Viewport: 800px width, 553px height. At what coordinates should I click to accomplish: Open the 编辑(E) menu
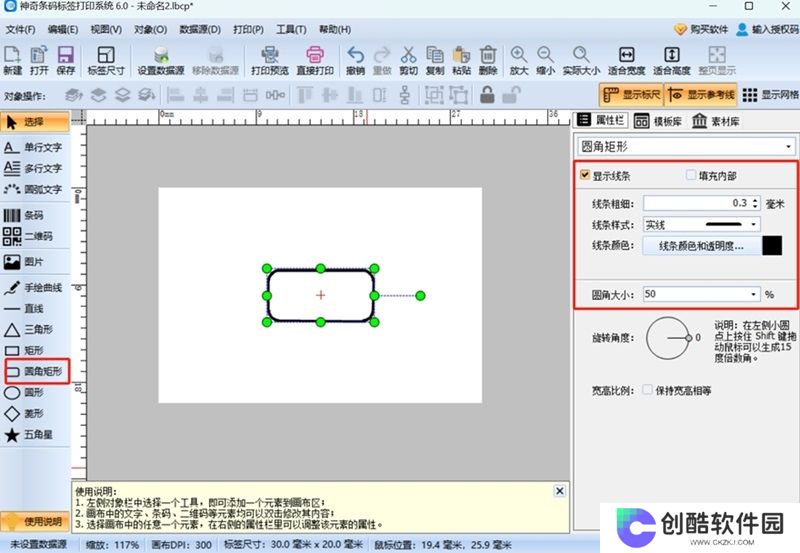point(63,30)
